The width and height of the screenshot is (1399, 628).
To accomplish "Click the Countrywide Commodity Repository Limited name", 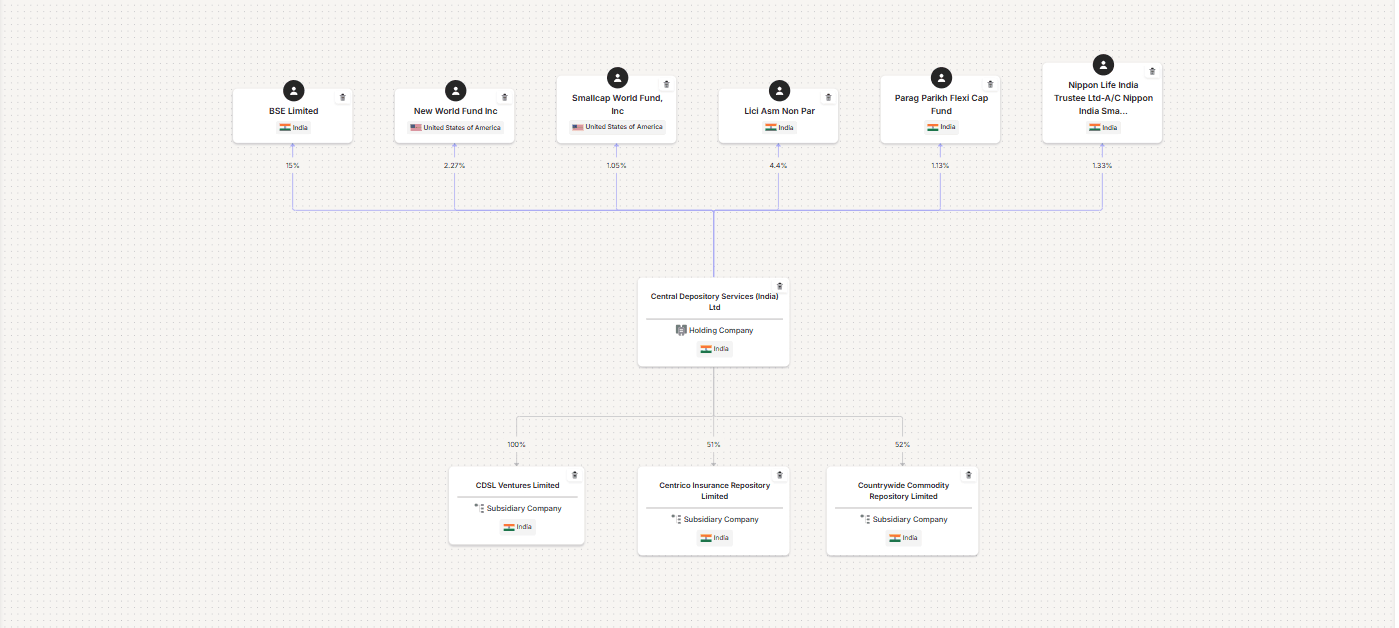I will [x=903, y=491].
